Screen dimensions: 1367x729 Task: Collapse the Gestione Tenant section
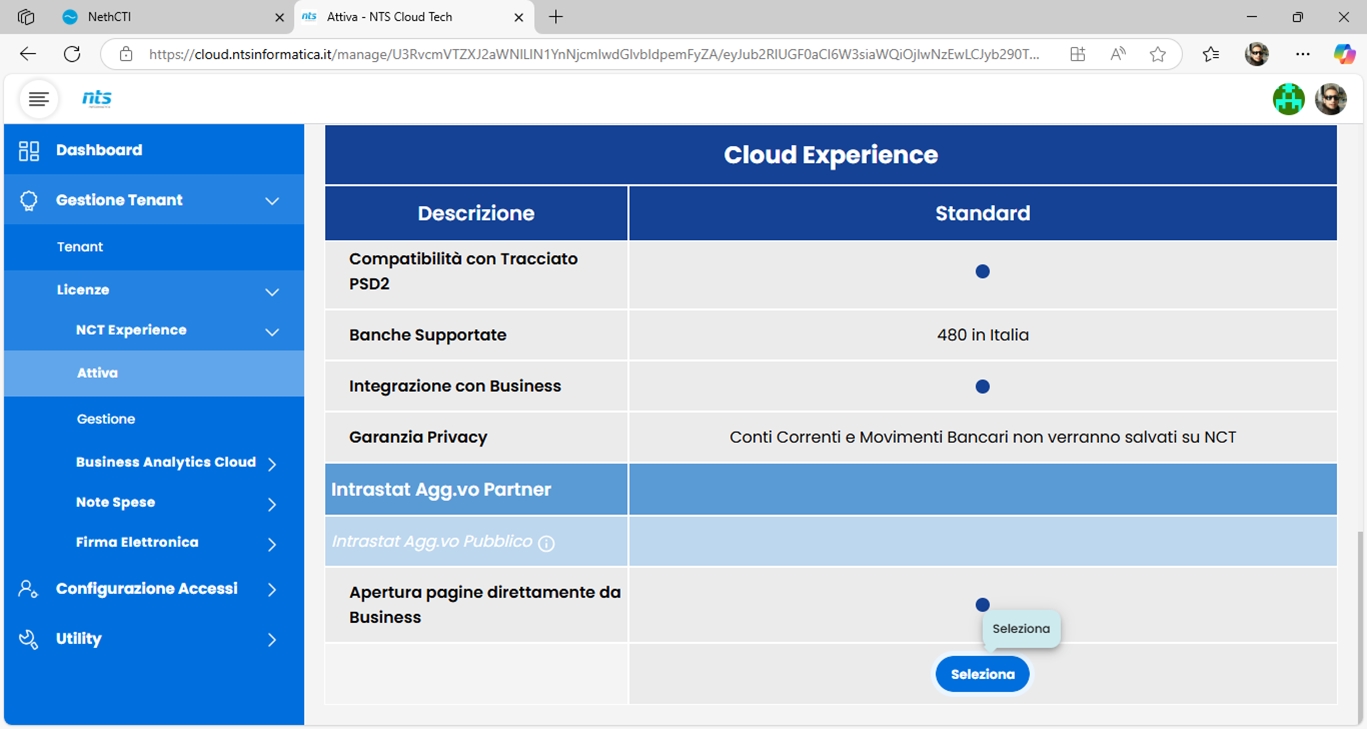click(x=271, y=201)
